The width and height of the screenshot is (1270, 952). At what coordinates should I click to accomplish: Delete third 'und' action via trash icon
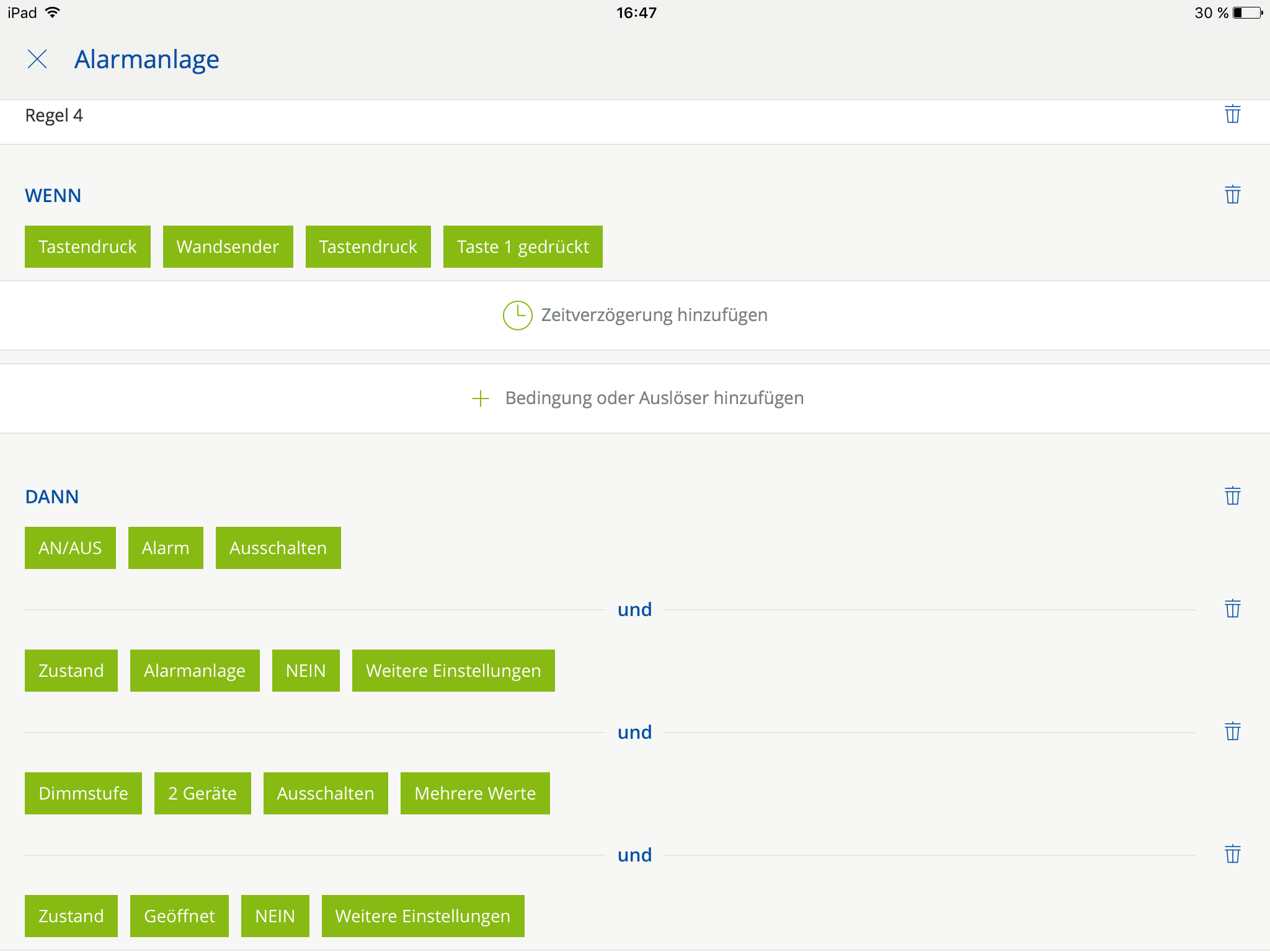[1232, 855]
